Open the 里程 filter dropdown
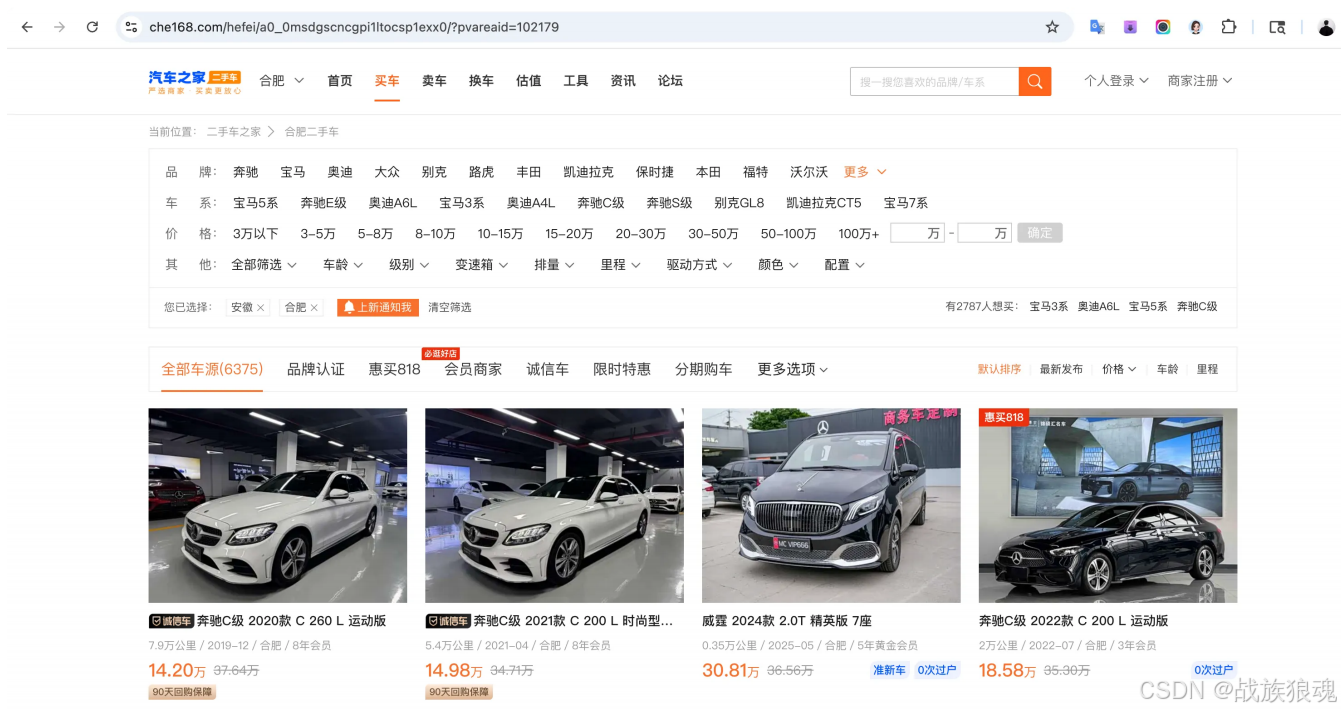The width and height of the screenshot is (1341, 712). (x=621, y=265)
